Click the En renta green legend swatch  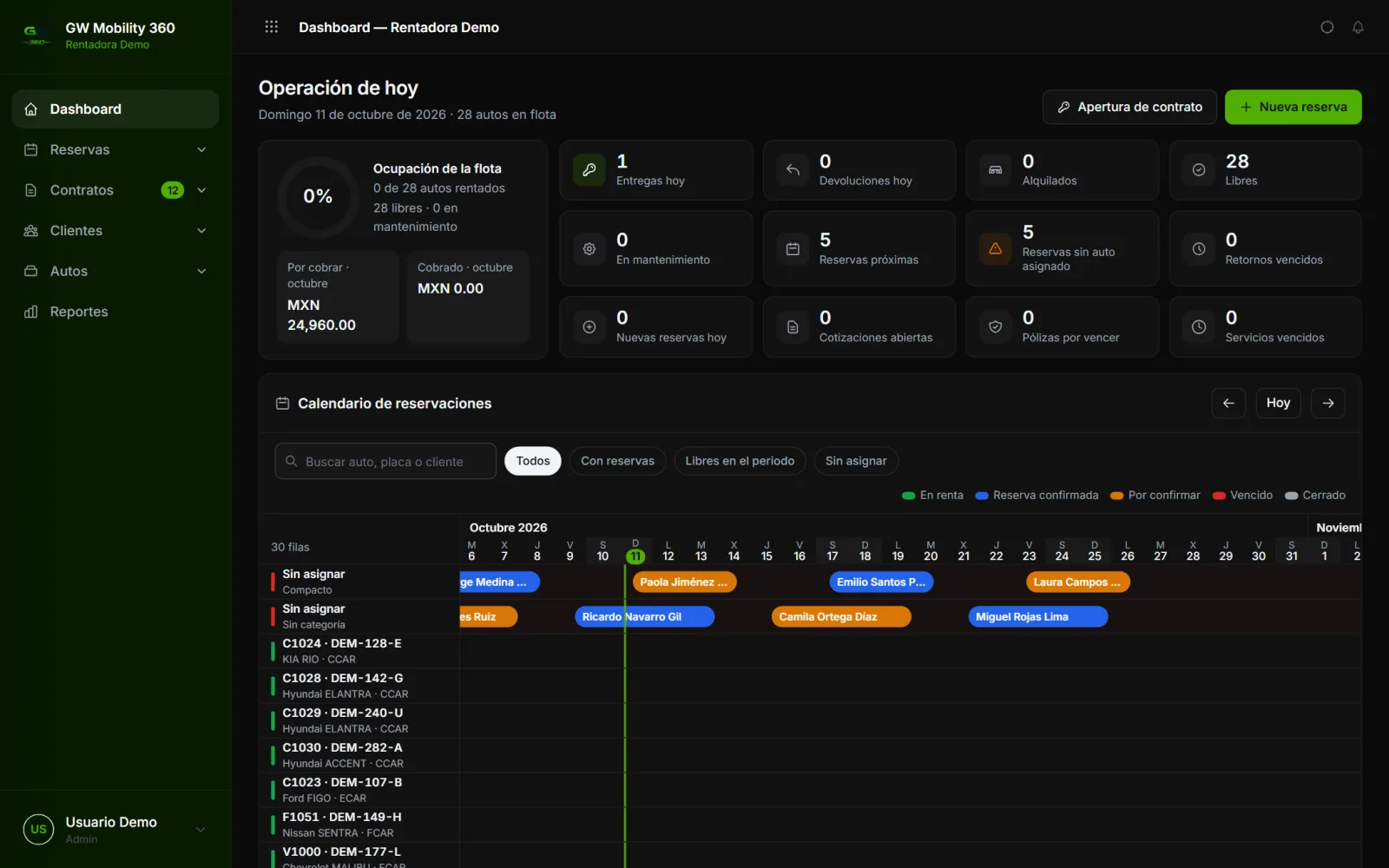pos(909,496)
